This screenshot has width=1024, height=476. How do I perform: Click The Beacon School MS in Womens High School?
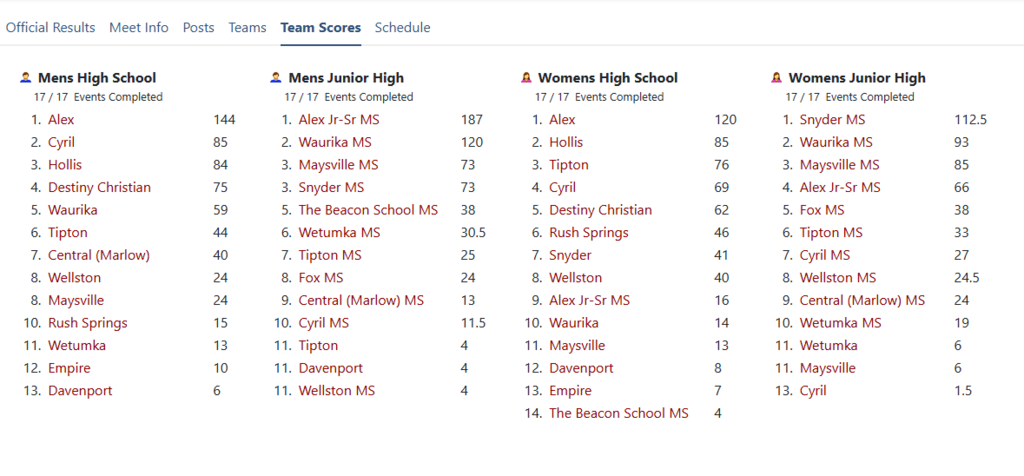point(618,413)
